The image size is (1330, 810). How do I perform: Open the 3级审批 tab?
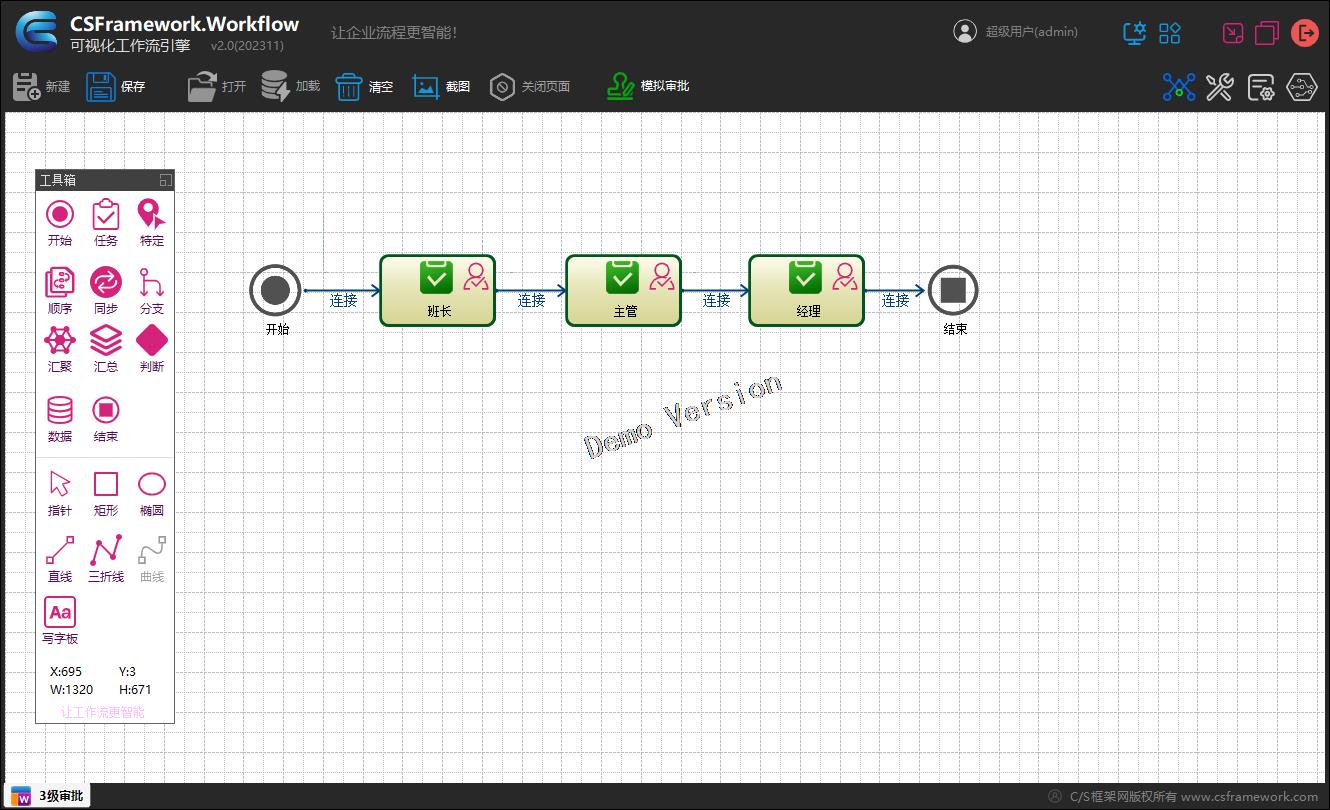click(49, 796)
